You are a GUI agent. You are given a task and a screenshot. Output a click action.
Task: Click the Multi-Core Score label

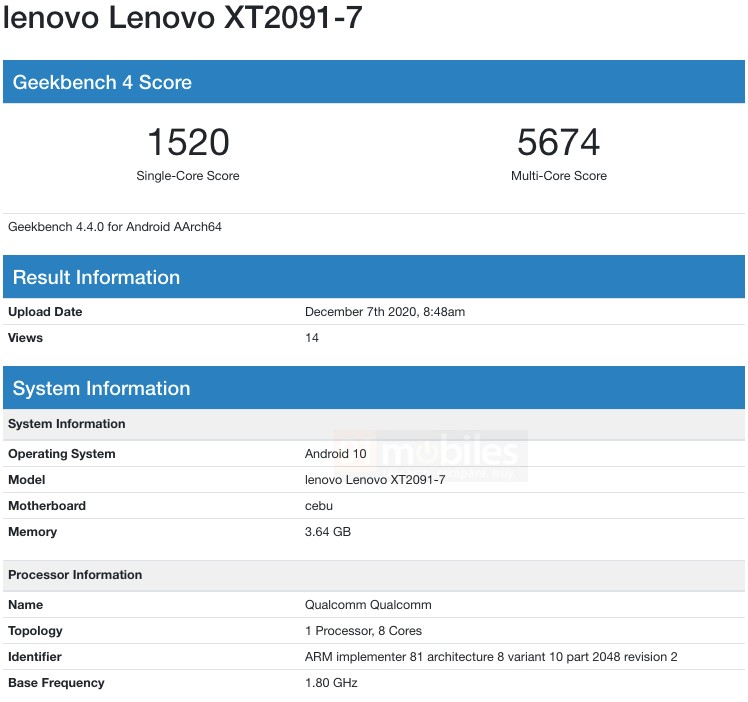[x=559, y=176]
